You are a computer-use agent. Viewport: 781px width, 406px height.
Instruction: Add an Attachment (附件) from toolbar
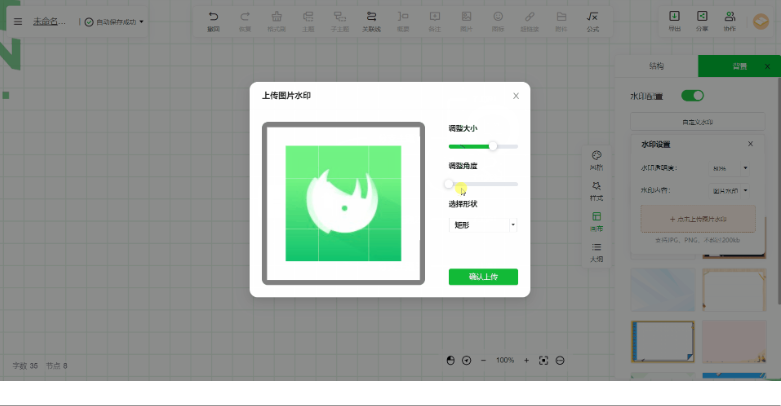click(x=561, y=22)
